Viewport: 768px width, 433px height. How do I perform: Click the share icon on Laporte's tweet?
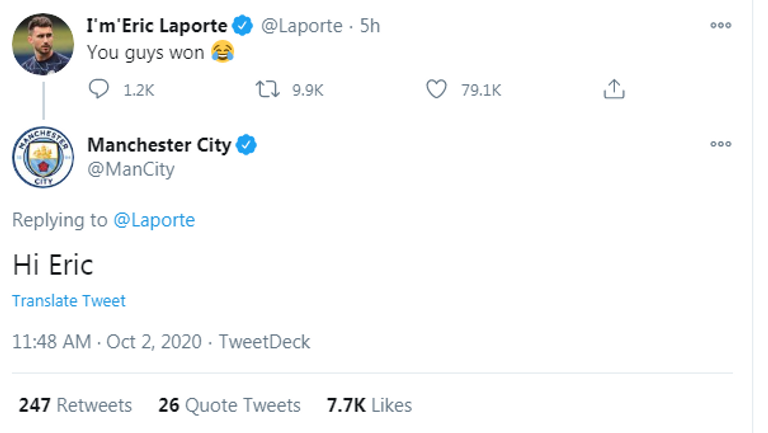pyautogui.click(x=613, y=90)
